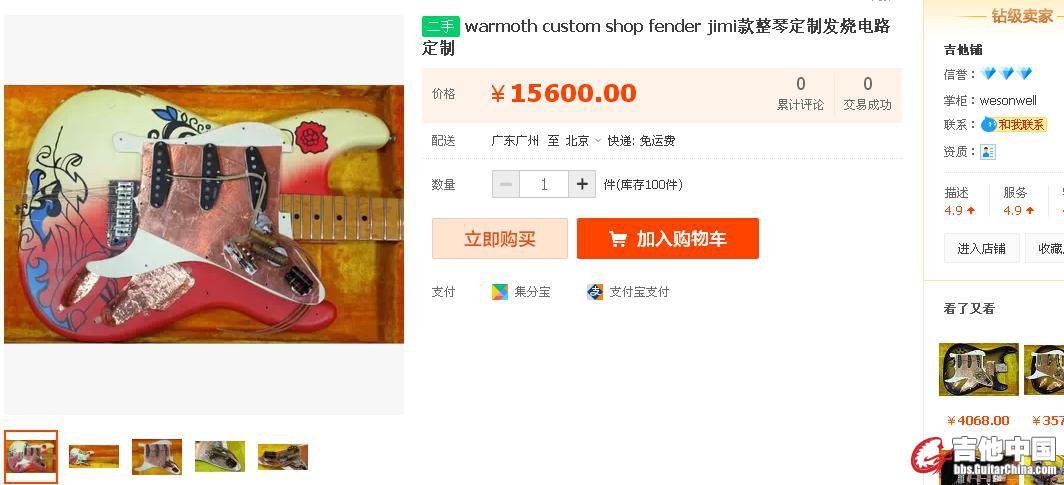Image resolution: width=1064 pixels, height=485 pixels.
Task: Click the shopping cart icon on 加入购物车
Action: coord(618,239)
